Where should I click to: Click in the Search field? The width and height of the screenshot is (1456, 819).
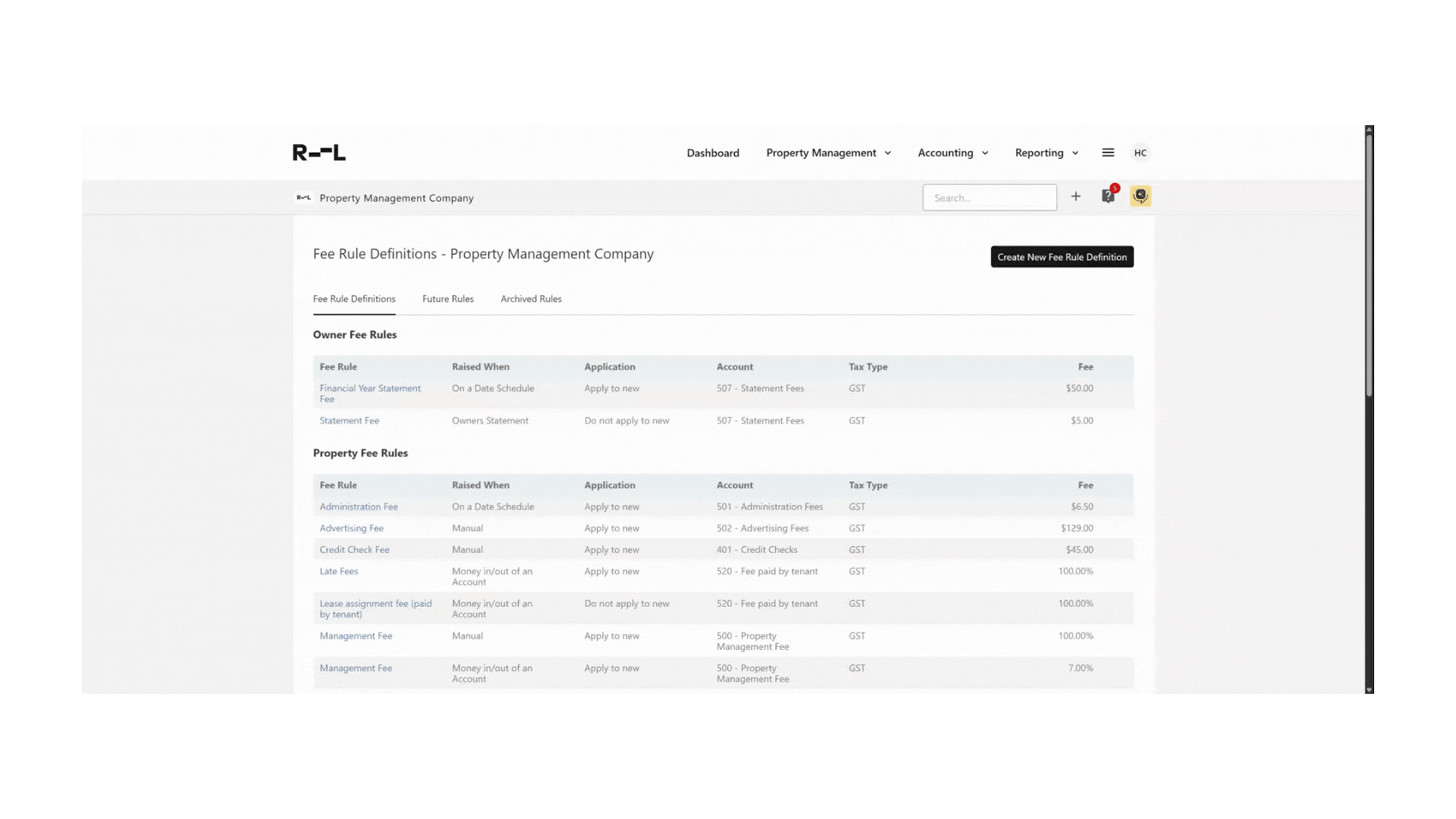point(989,198)
